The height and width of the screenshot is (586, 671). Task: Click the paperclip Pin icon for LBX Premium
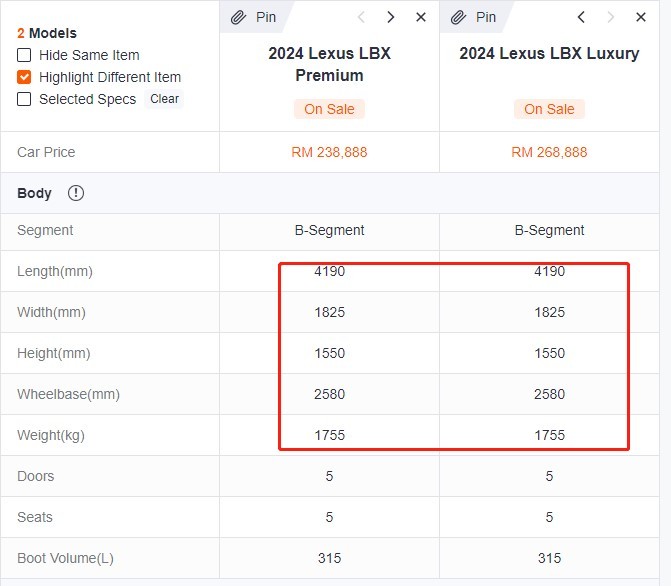(238, 18)
